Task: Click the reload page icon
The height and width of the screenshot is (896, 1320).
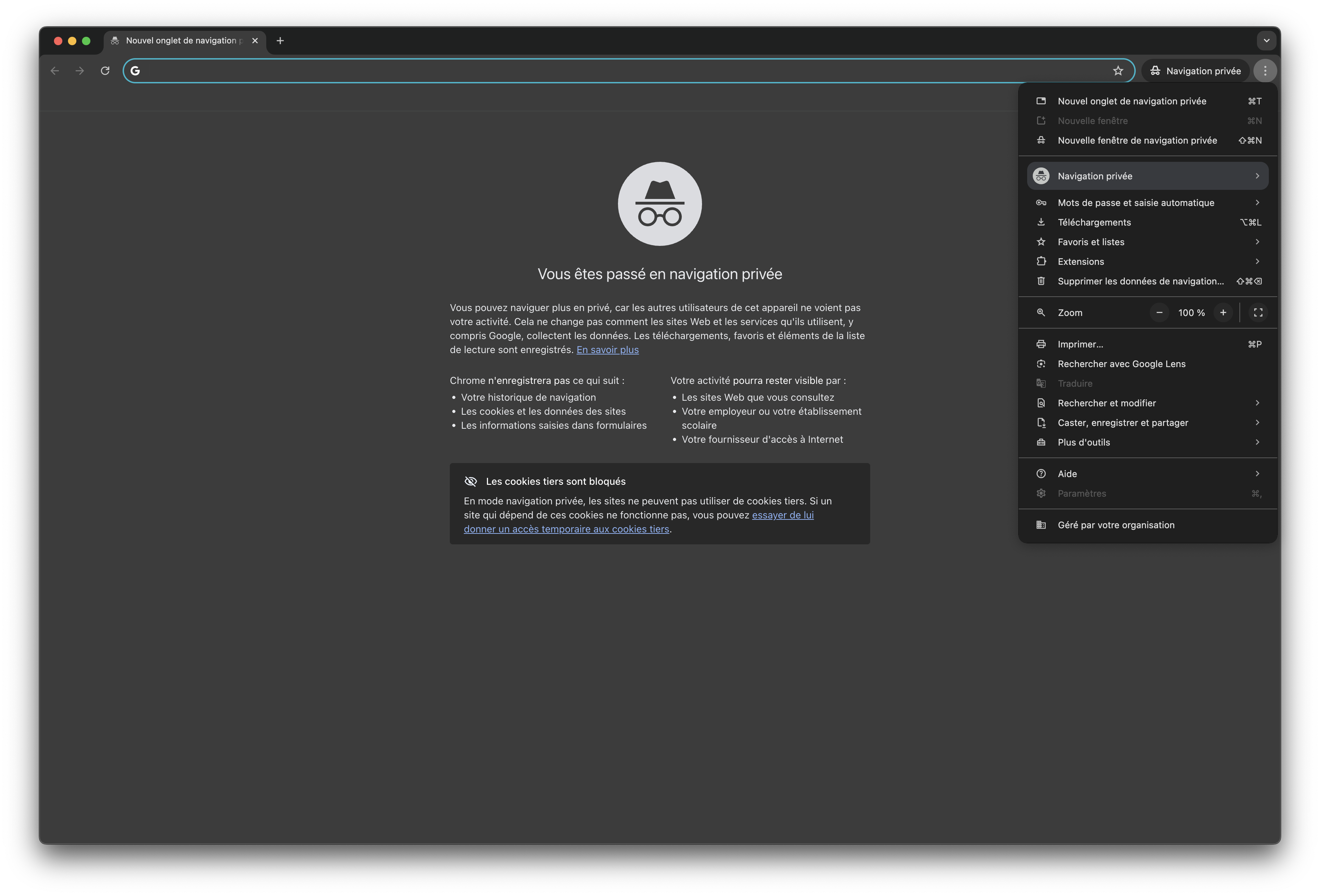Action: [105, 71]
